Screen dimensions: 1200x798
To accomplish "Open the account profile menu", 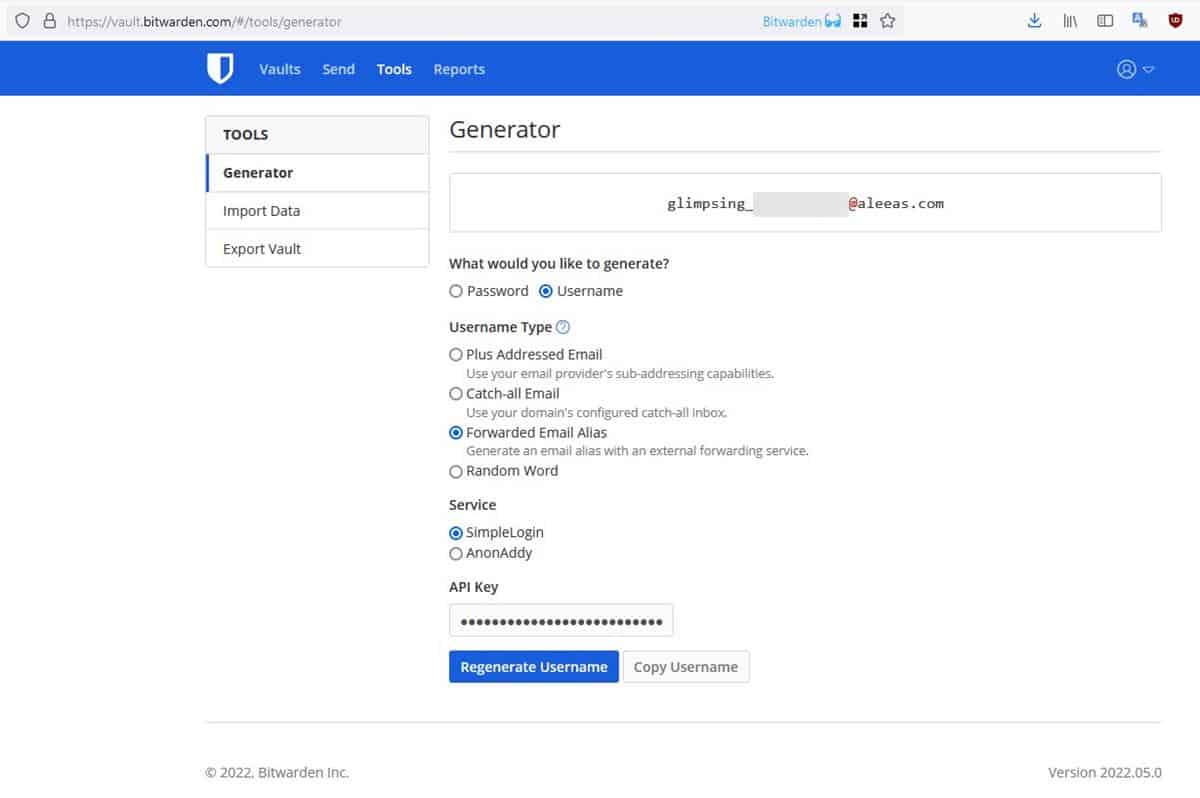I will [1135, 69].
